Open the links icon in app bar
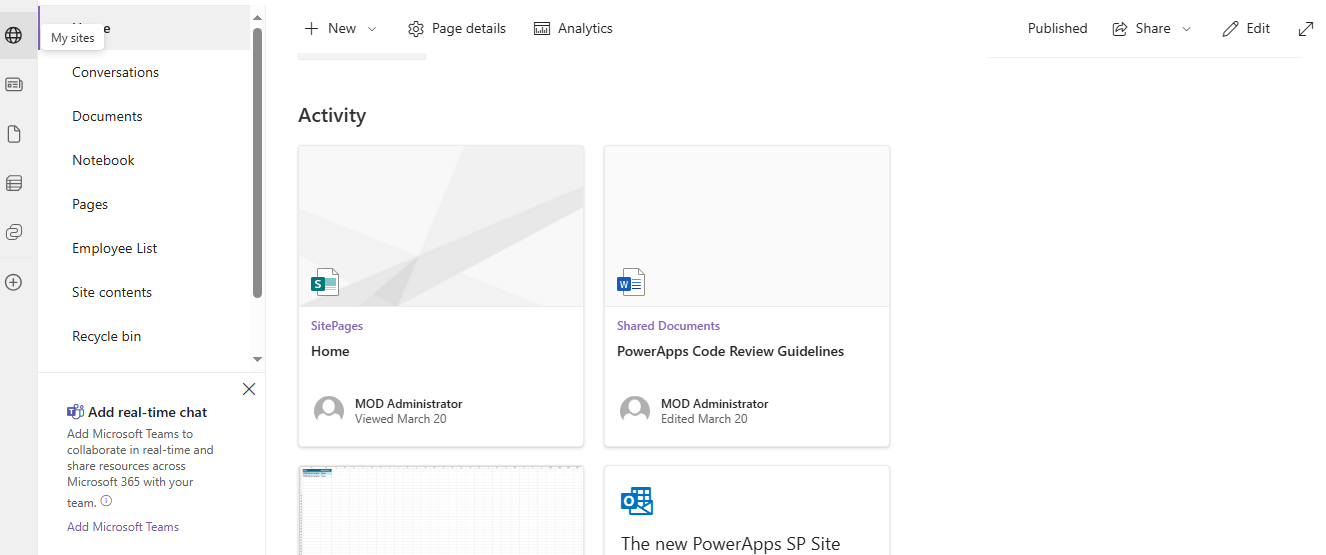The width and height of the screenshot is (1326, 555). 13,232
